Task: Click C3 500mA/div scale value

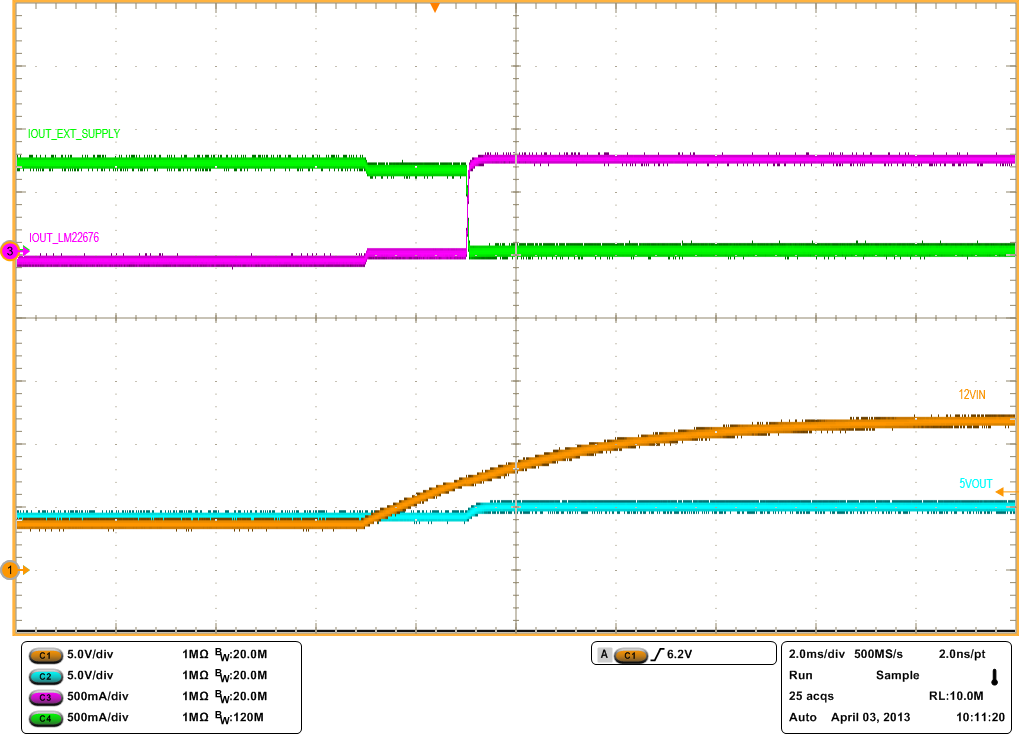Action: 98,696
